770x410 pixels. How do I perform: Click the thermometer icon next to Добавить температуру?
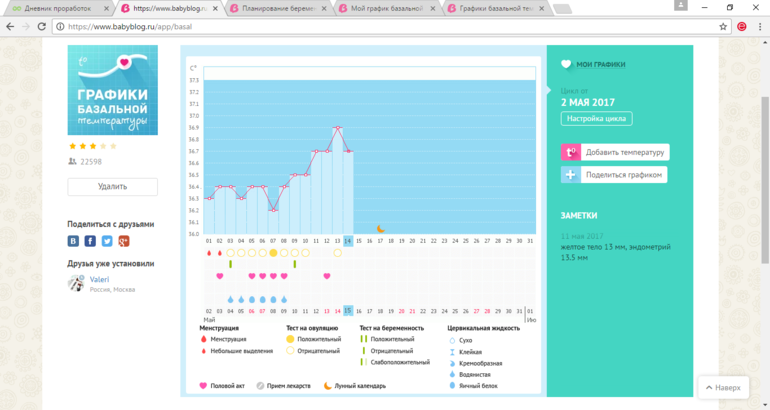point(570,152)
